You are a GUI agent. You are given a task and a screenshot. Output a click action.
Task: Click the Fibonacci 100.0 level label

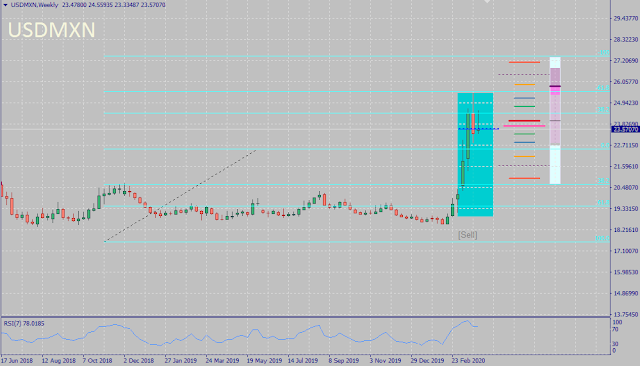[x=602, y=238]
